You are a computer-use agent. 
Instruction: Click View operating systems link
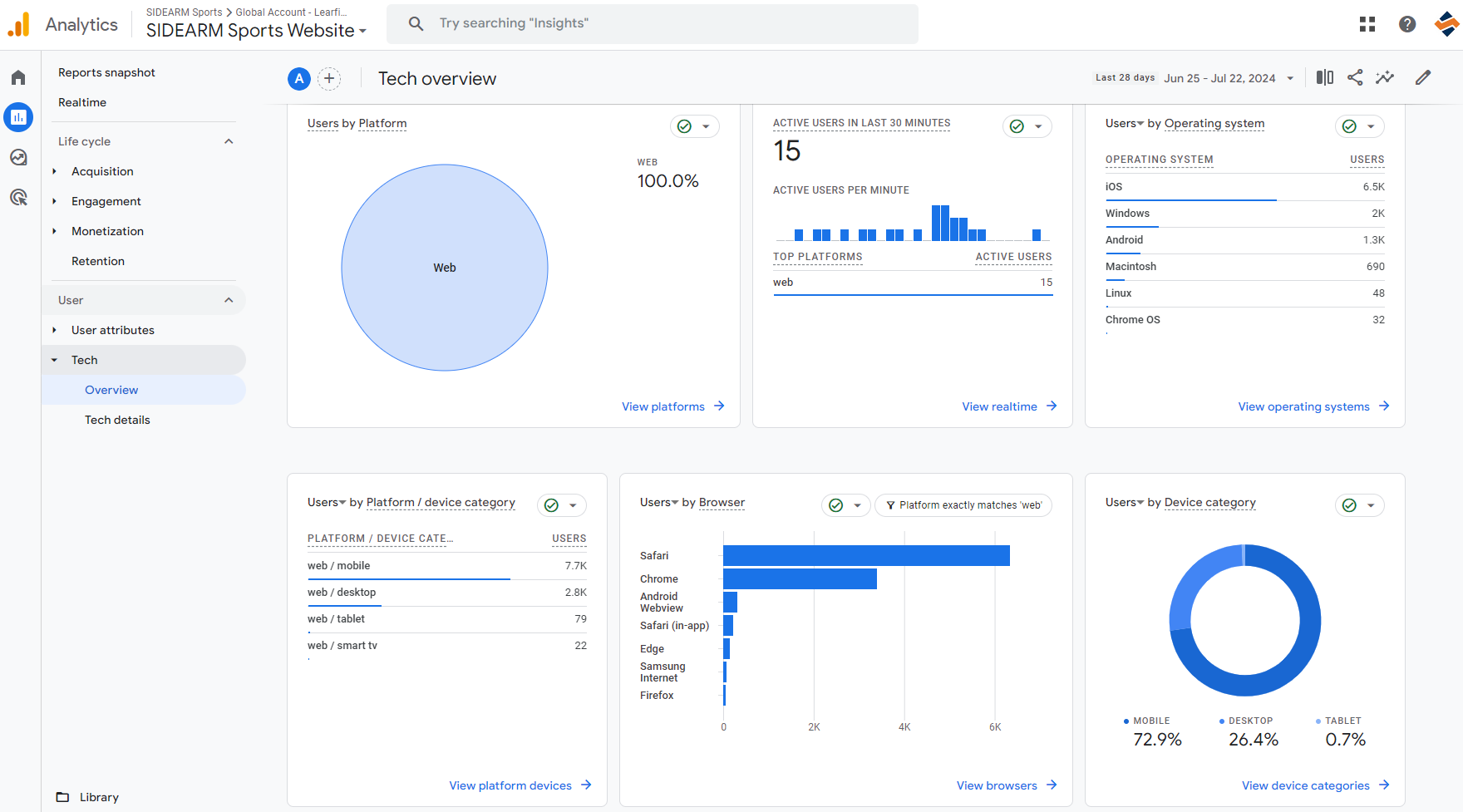point(1304,406)
